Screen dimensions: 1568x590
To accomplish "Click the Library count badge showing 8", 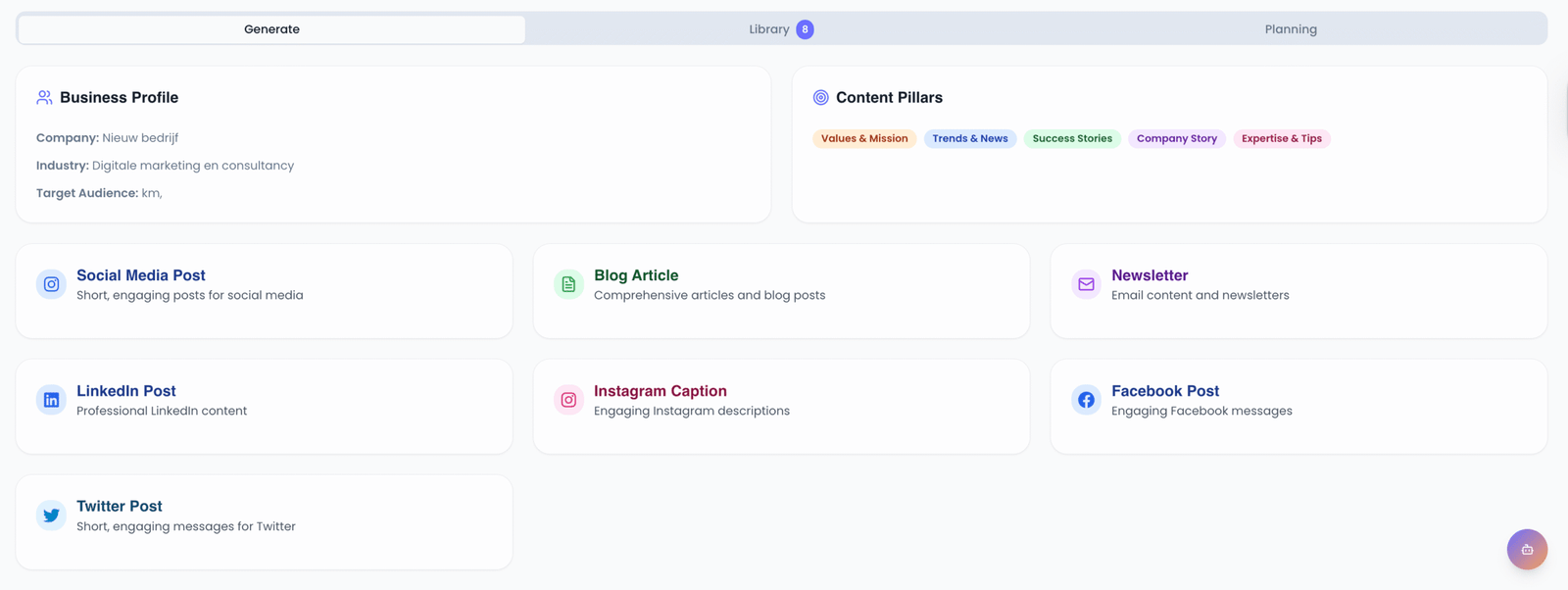I will pyautogui.click(x=805, y=29).
